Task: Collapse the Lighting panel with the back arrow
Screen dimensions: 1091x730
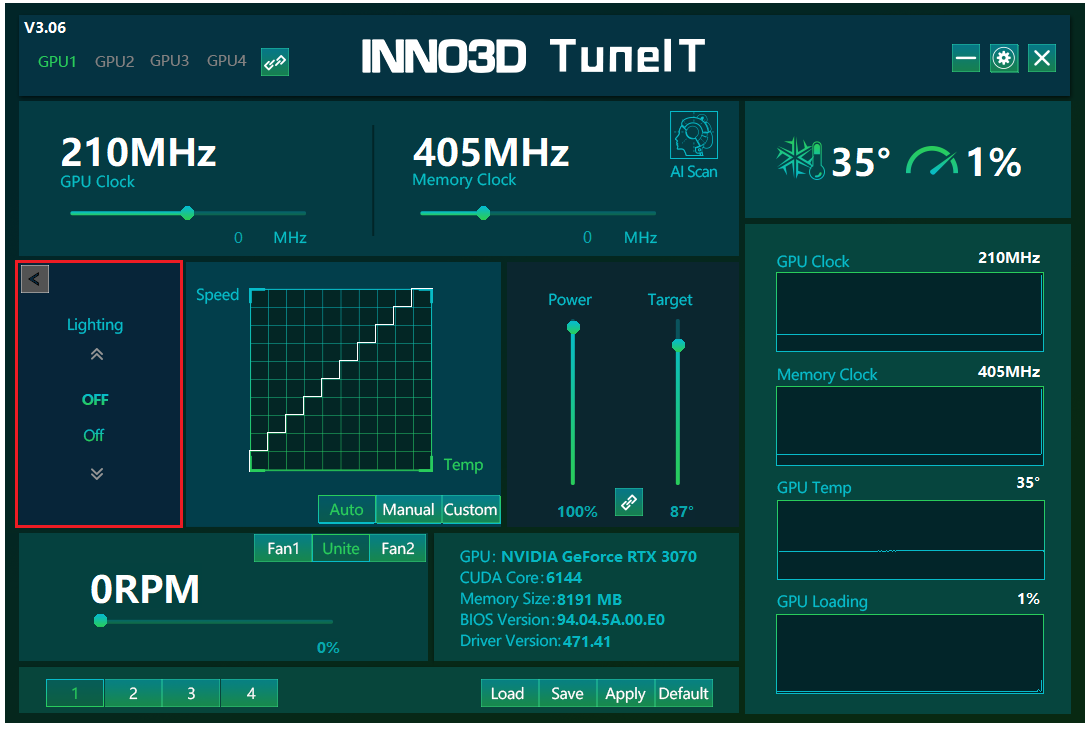Action: pos(35,279)
